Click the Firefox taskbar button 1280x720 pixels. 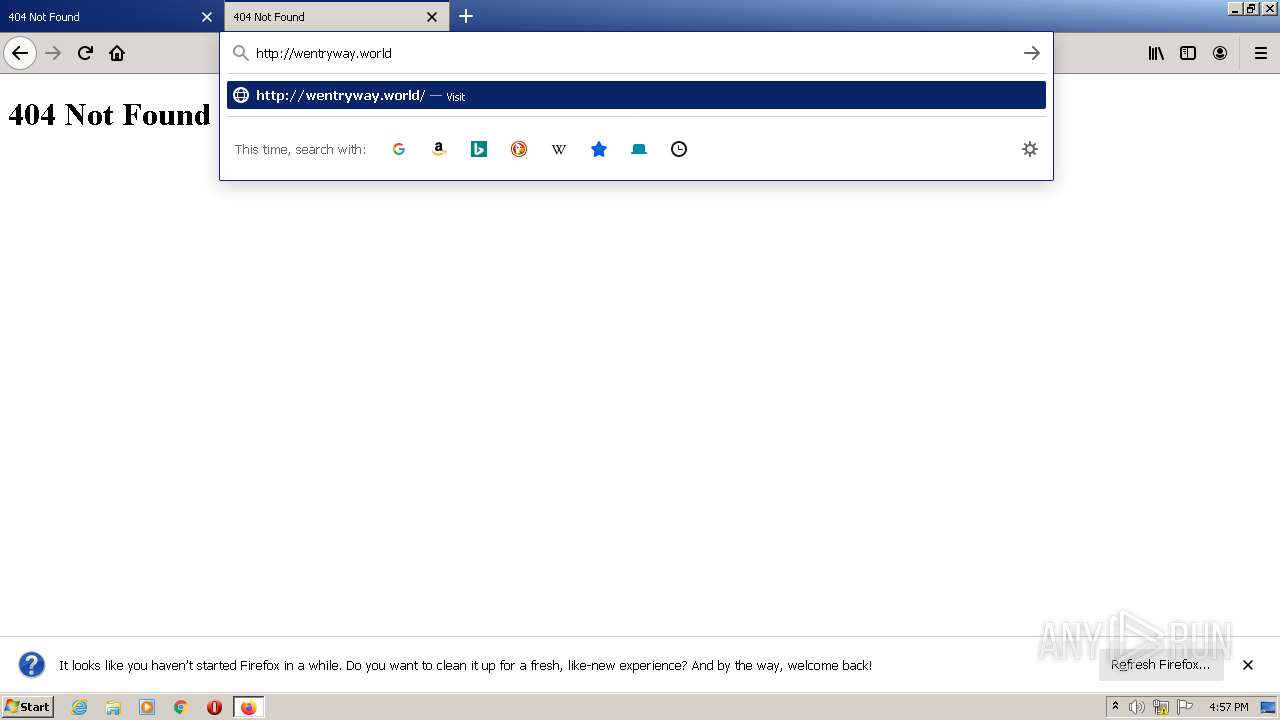coord(248,707)
